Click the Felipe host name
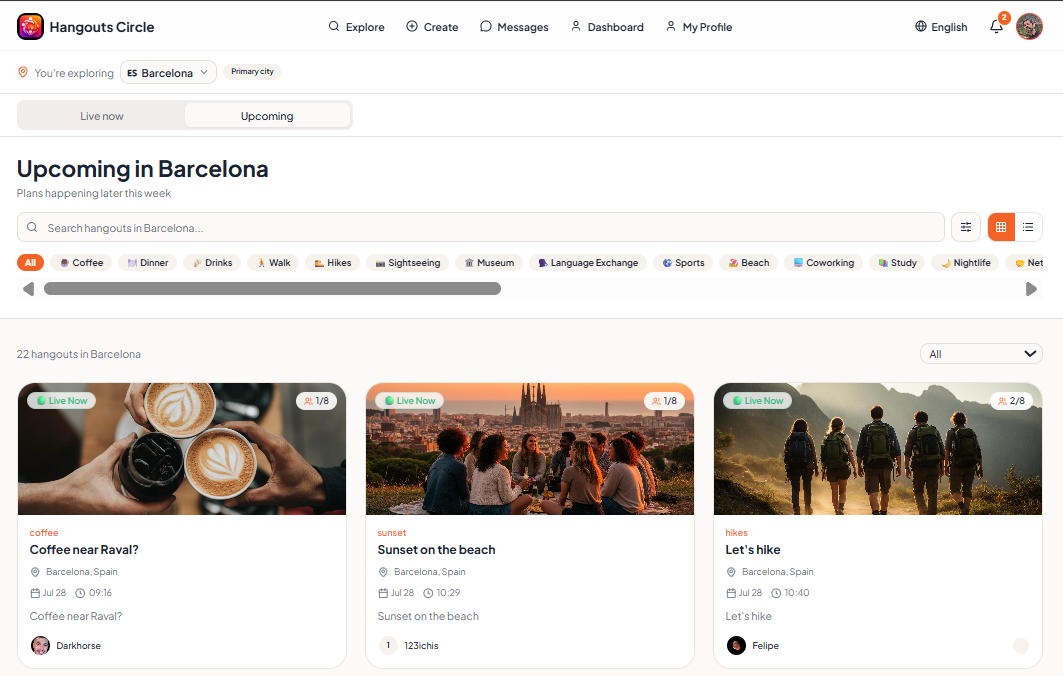 click(x=765, y=645)
